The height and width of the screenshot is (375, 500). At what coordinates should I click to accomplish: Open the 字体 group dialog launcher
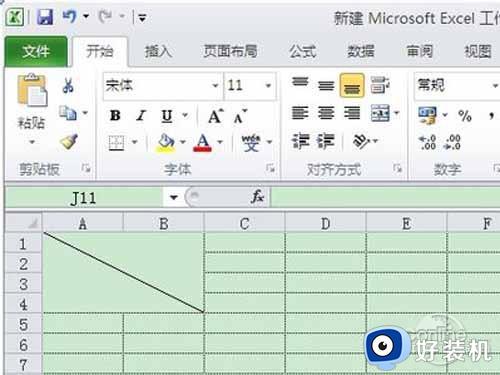(270, 169)
